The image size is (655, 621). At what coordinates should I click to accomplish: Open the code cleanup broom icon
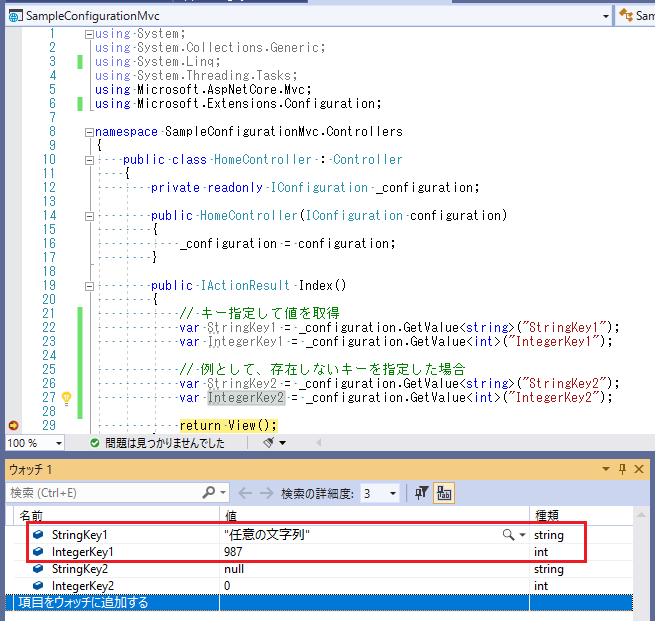click(x=269, y=443)
